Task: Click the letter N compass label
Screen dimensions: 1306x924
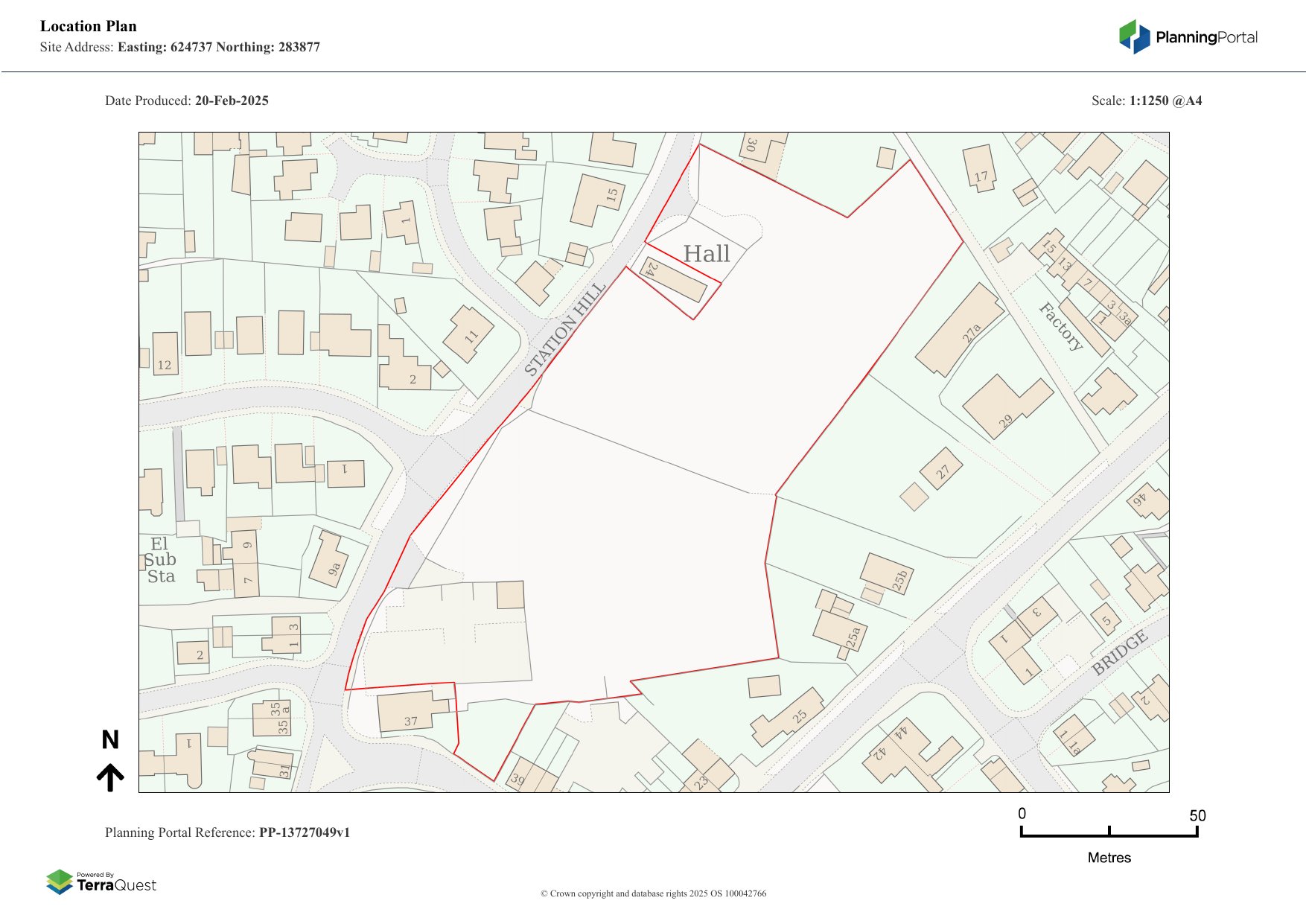Action: pos(110,739)
